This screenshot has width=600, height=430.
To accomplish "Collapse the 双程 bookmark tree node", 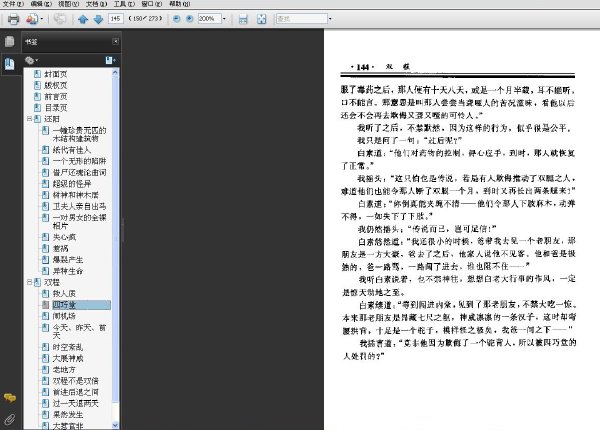I will pos(29,282).
